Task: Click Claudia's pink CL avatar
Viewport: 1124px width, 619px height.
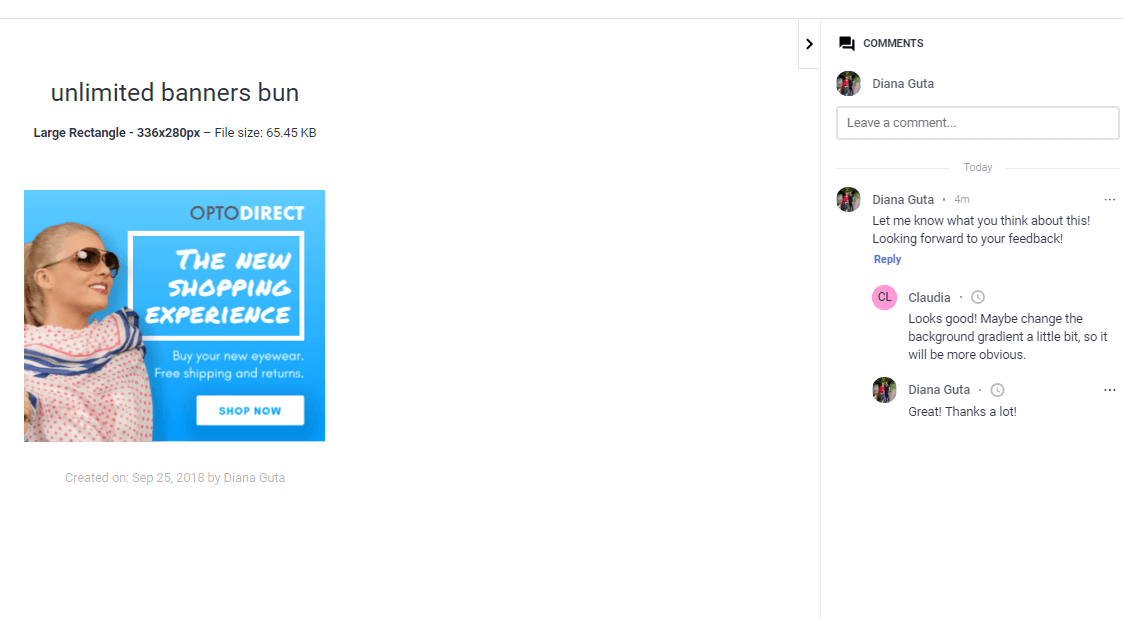Action: click(x=885, y=297)
